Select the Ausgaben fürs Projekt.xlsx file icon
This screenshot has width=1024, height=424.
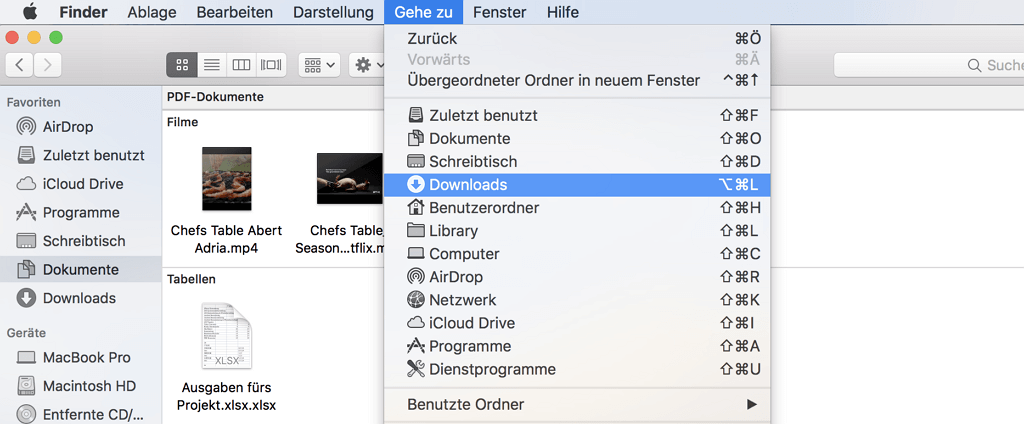pos(226,336)
